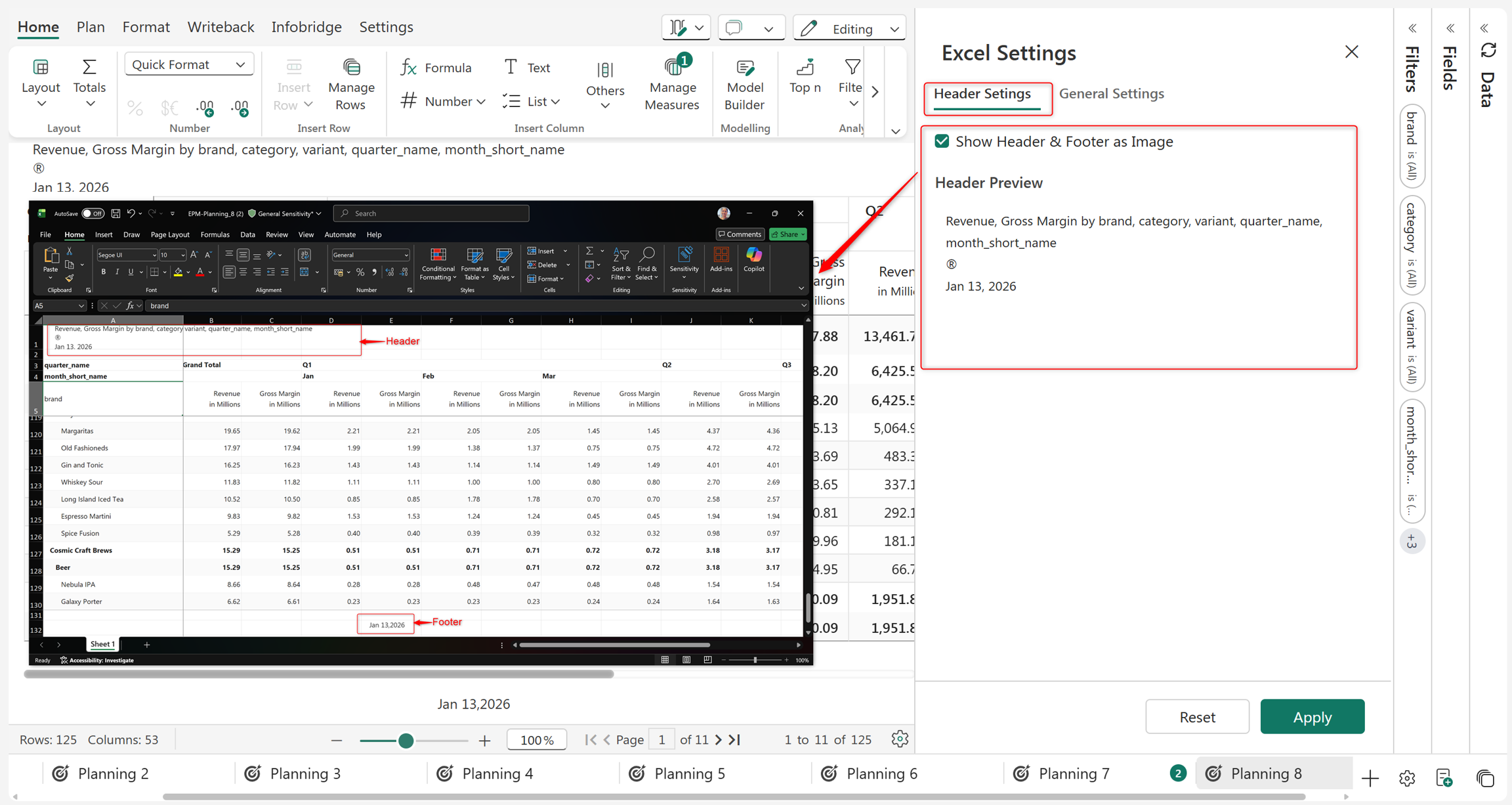Select the Top n analysis icon
This screenshot has width=1512, height=805.
coord(805,67)
